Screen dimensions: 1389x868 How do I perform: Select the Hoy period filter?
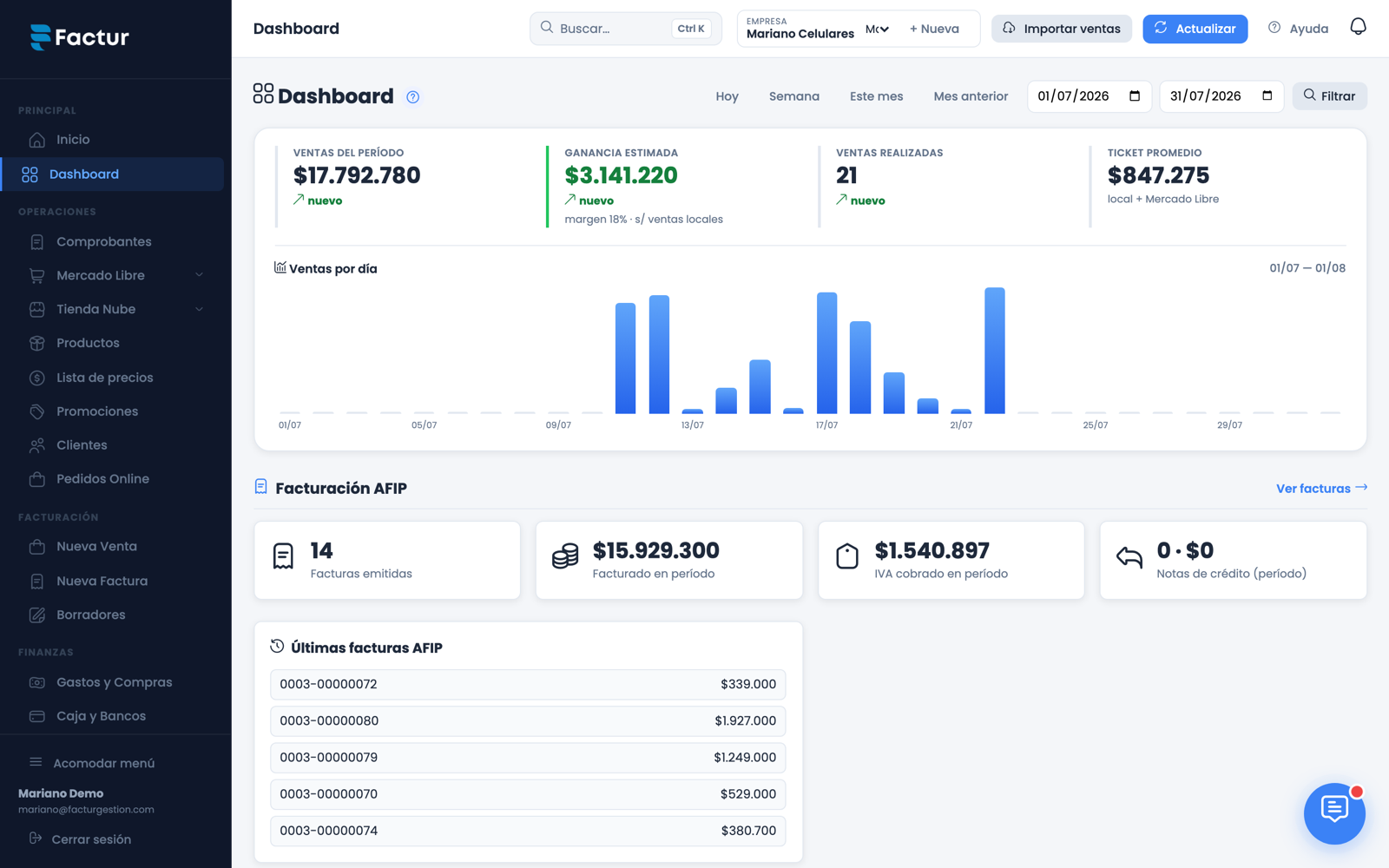(x=727, y=96)
